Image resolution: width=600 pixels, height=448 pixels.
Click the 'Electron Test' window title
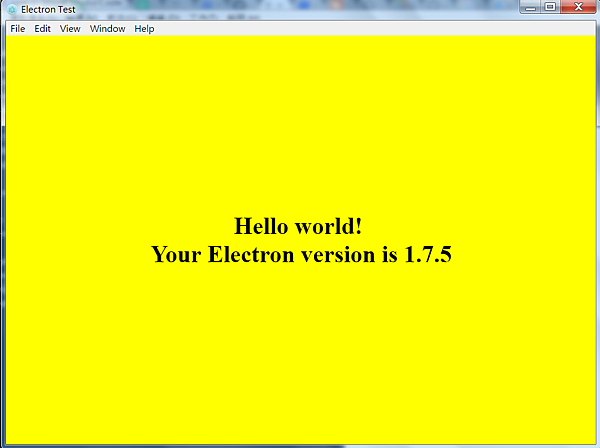48,10
